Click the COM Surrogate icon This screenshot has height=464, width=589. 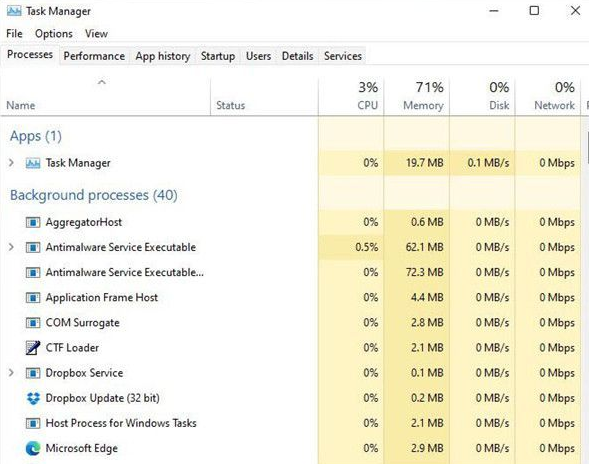(x=33, y=323)
